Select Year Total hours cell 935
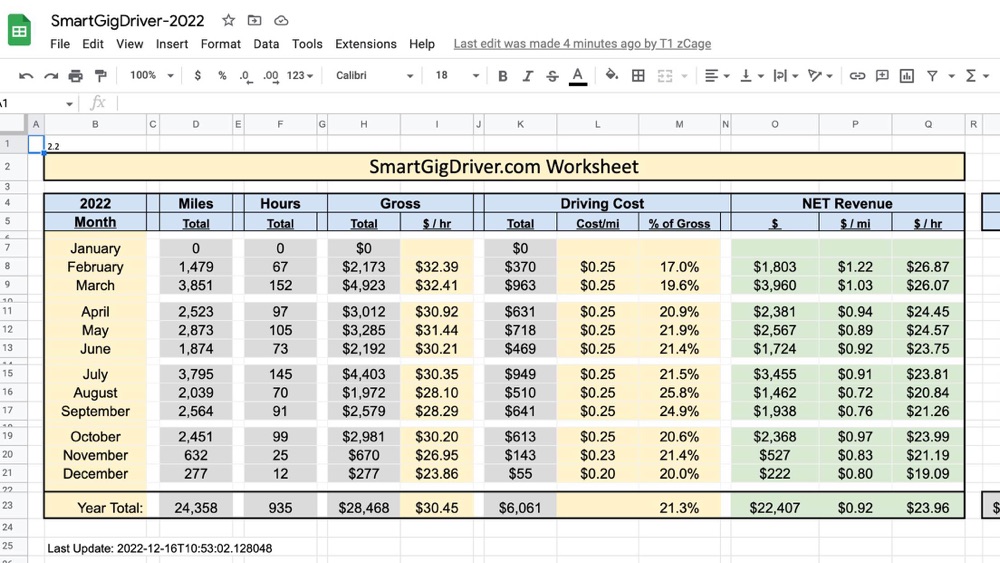Viewport: 1000px width, 563px height. point(280,508)
